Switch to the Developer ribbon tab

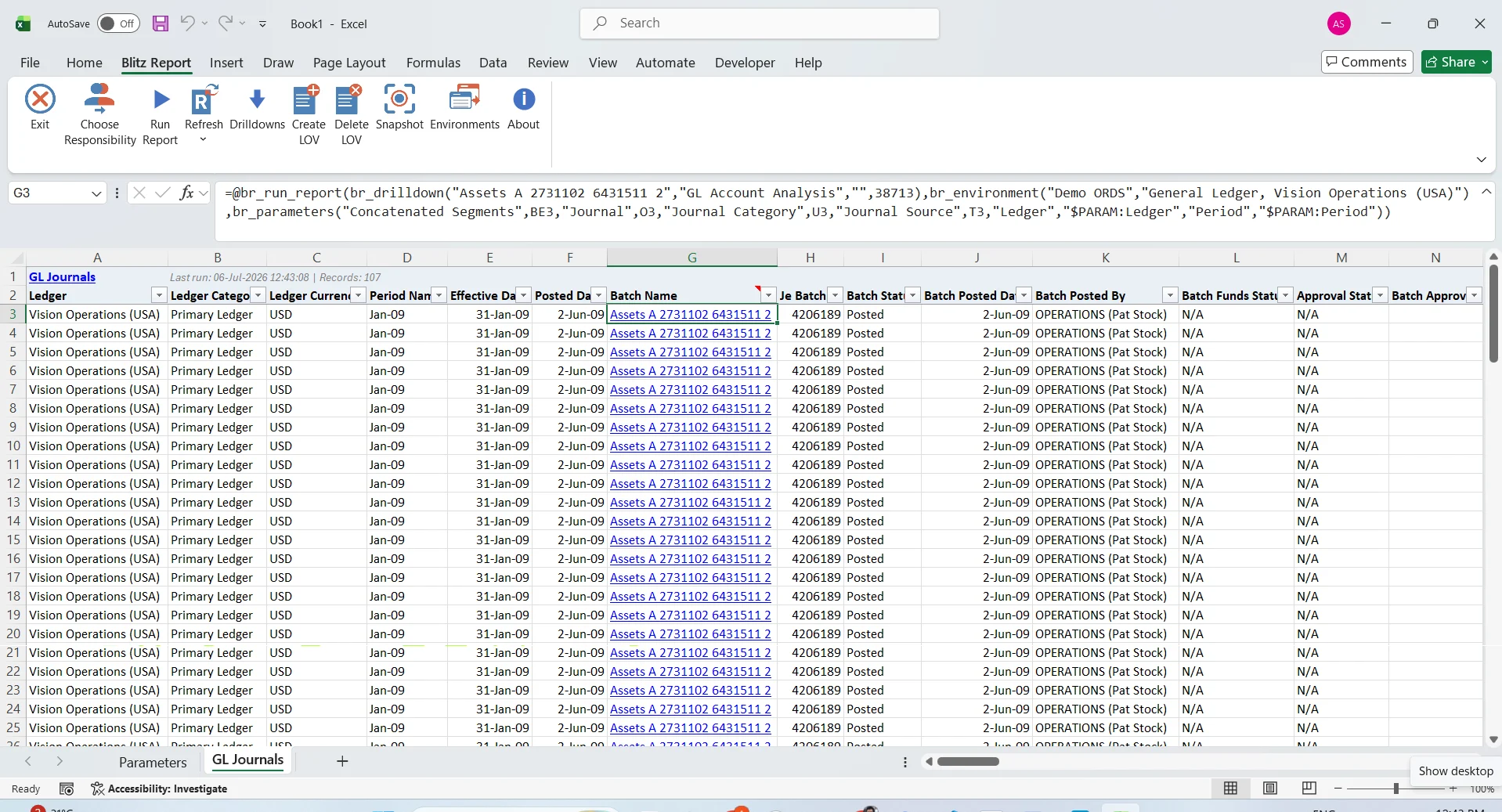(745, 63)
